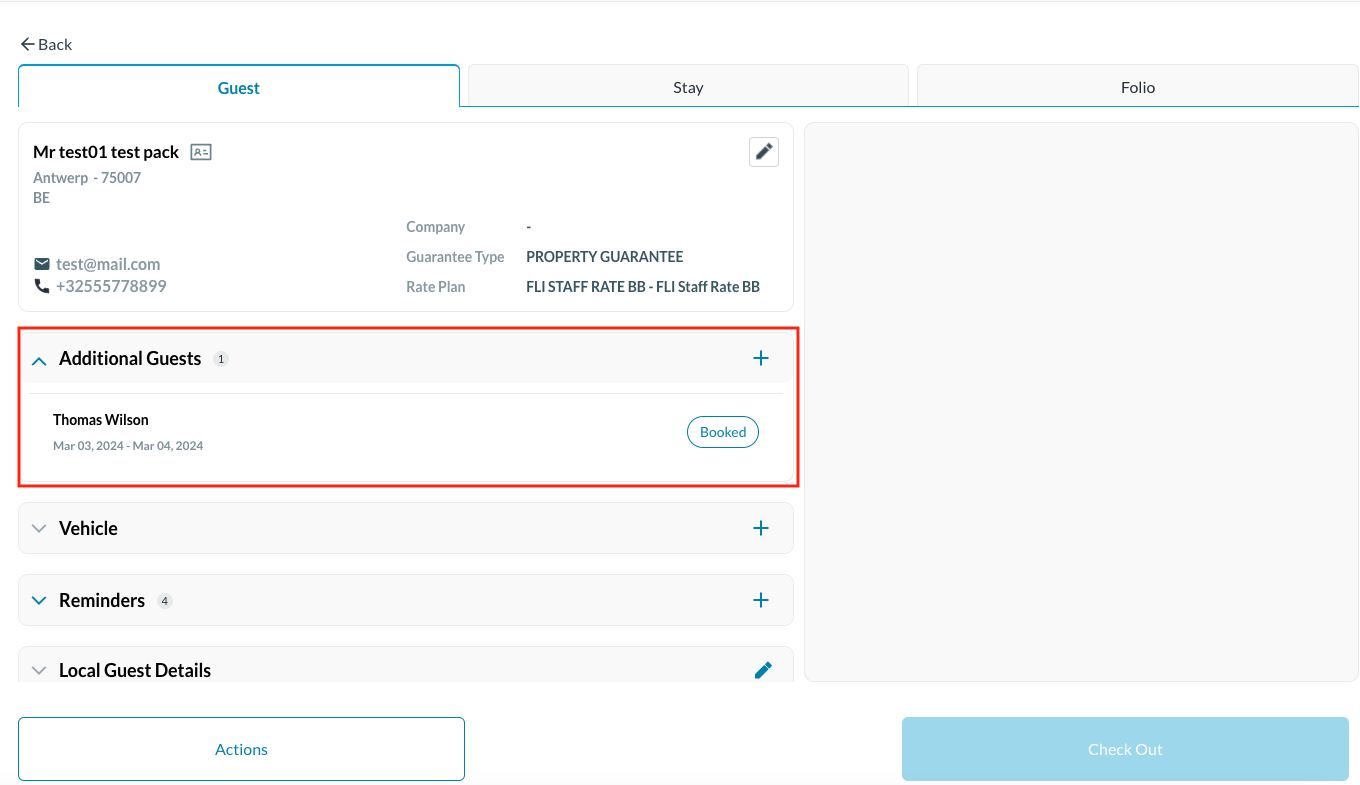
Task: Select the Guest tab
Action: pos(239,88)
